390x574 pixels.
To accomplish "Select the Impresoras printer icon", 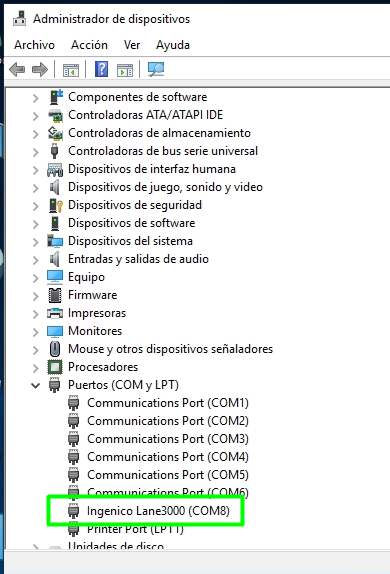I will (55, 313).
